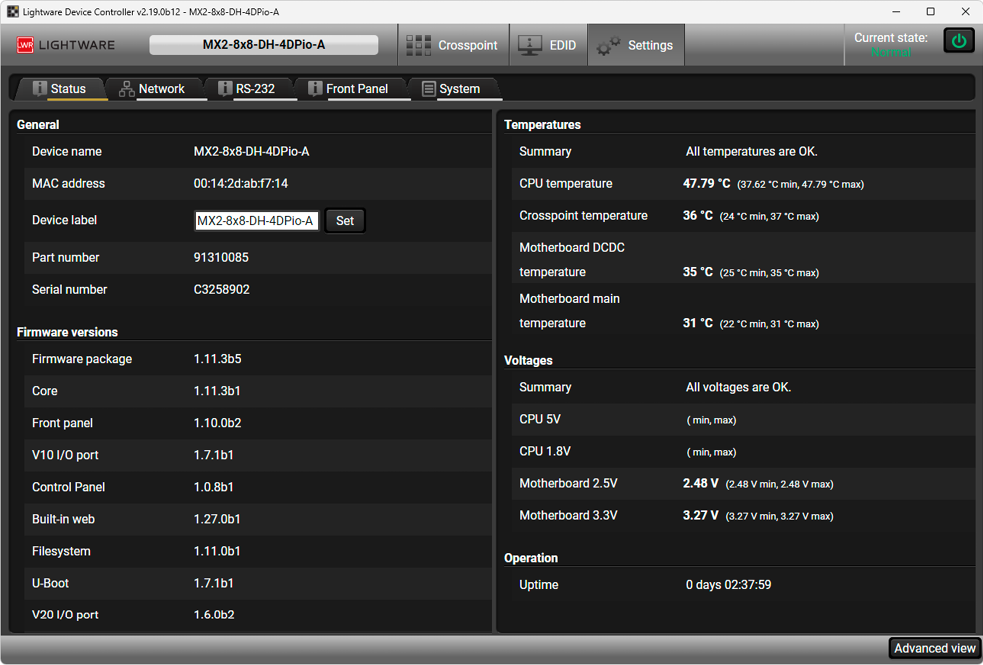Viewport: 983px width, 665px height.
Task: Click the green power state button
Action: (959, 42)
